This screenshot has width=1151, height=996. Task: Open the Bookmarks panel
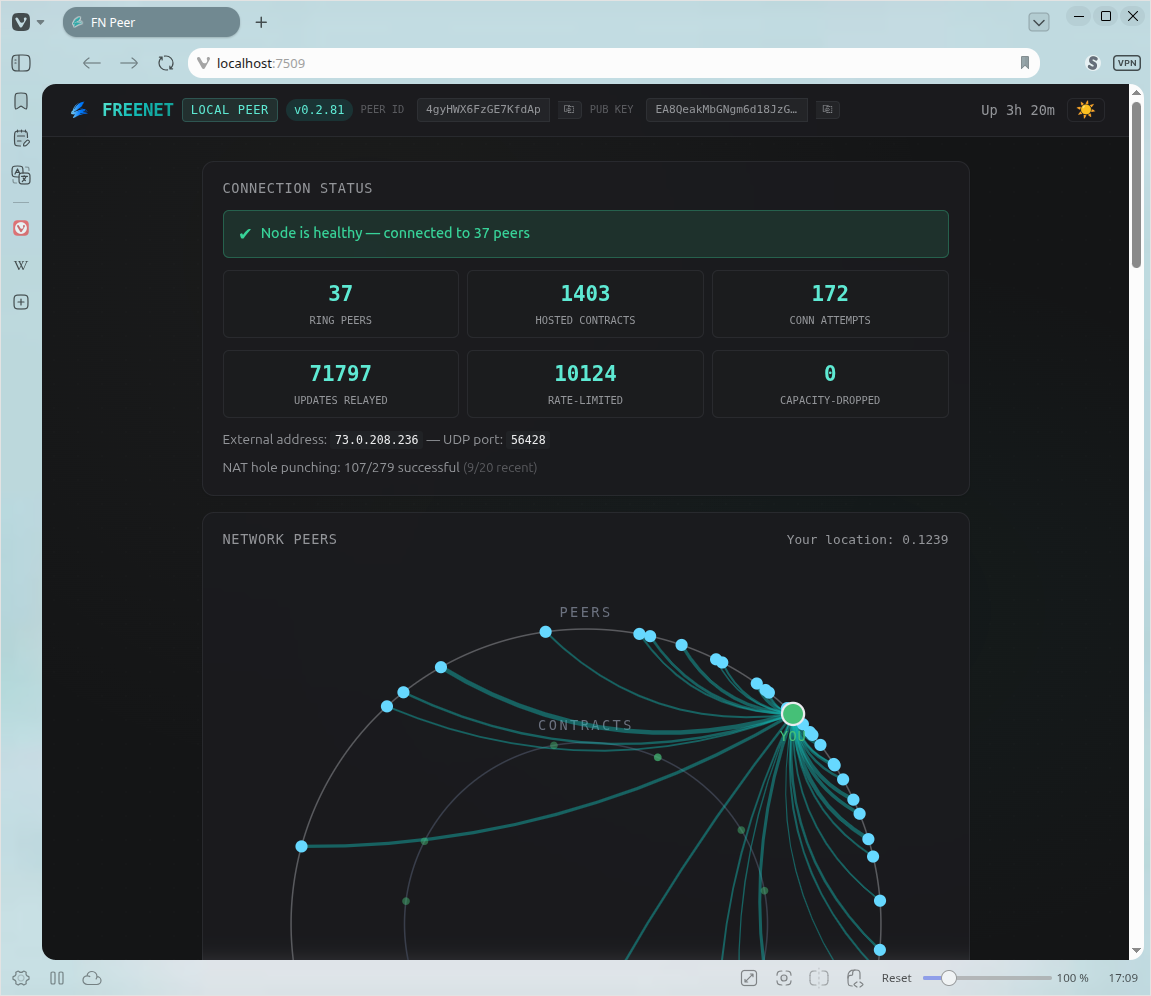click(21, 101)
